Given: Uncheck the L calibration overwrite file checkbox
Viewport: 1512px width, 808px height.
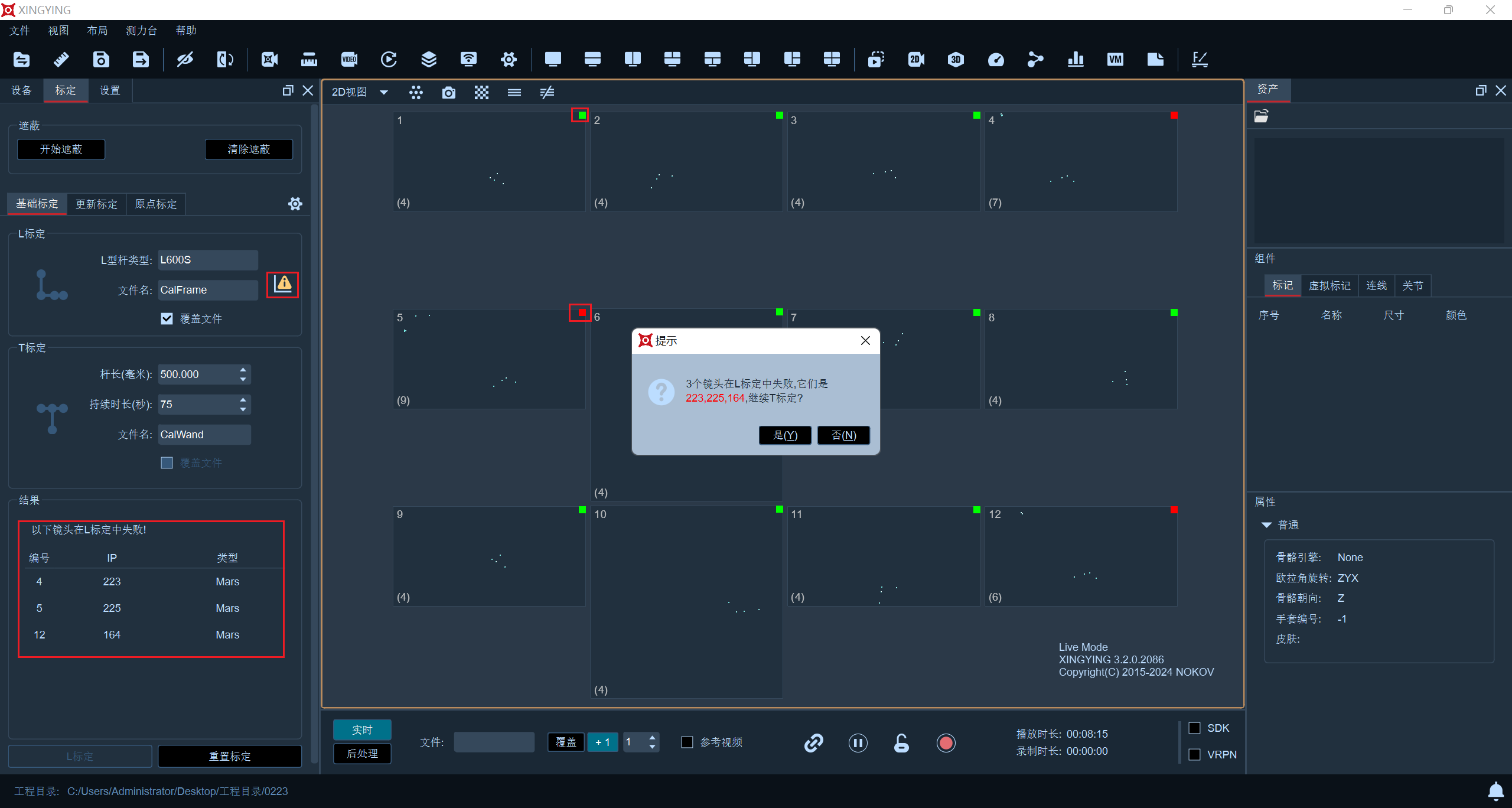Looking at the screenshot, I should pyautogui.click(x=167, y=318).
